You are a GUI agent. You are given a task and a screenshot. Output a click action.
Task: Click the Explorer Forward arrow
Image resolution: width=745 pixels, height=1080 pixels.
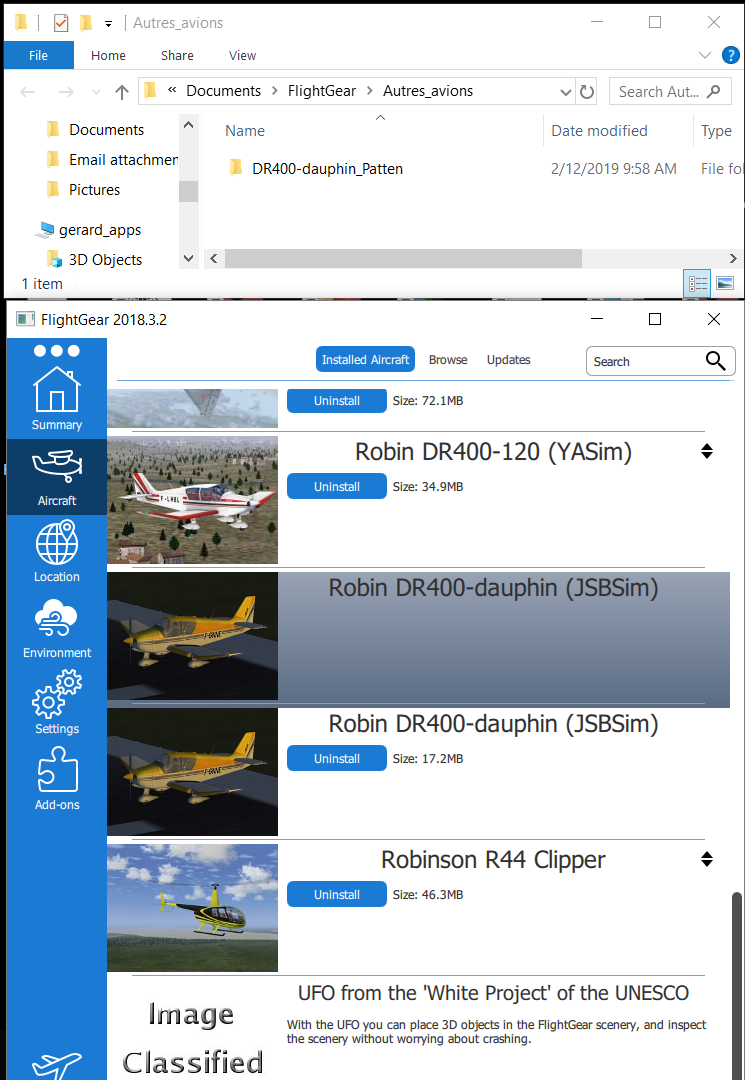[66, 92]
